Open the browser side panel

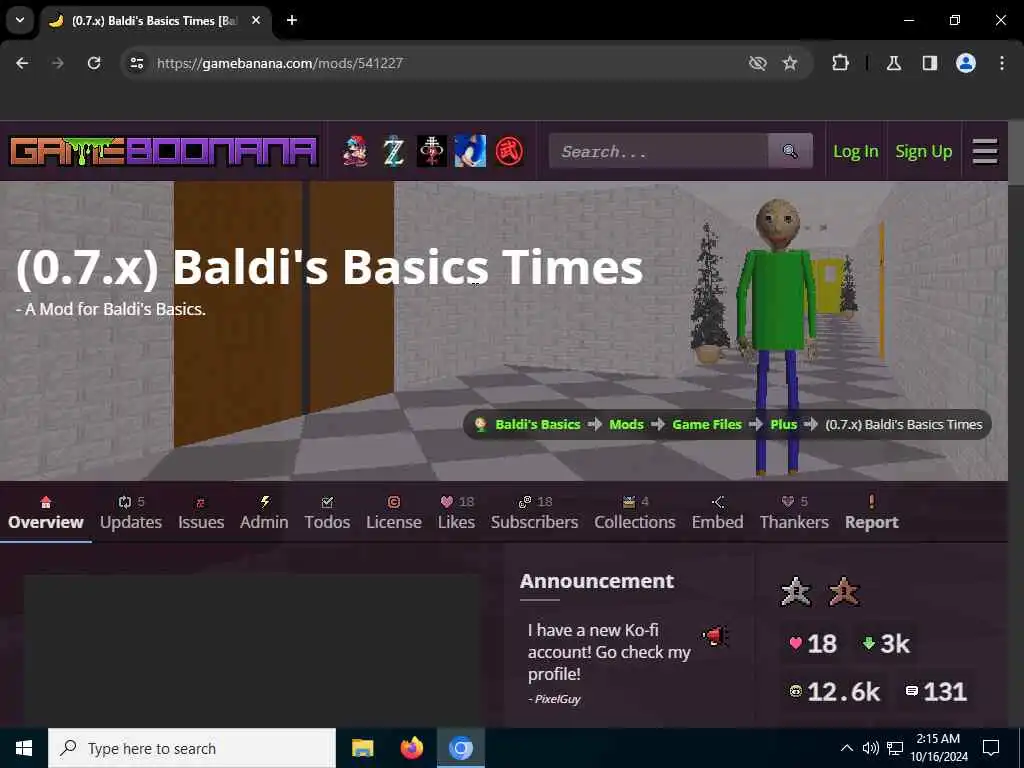point(930,63)
